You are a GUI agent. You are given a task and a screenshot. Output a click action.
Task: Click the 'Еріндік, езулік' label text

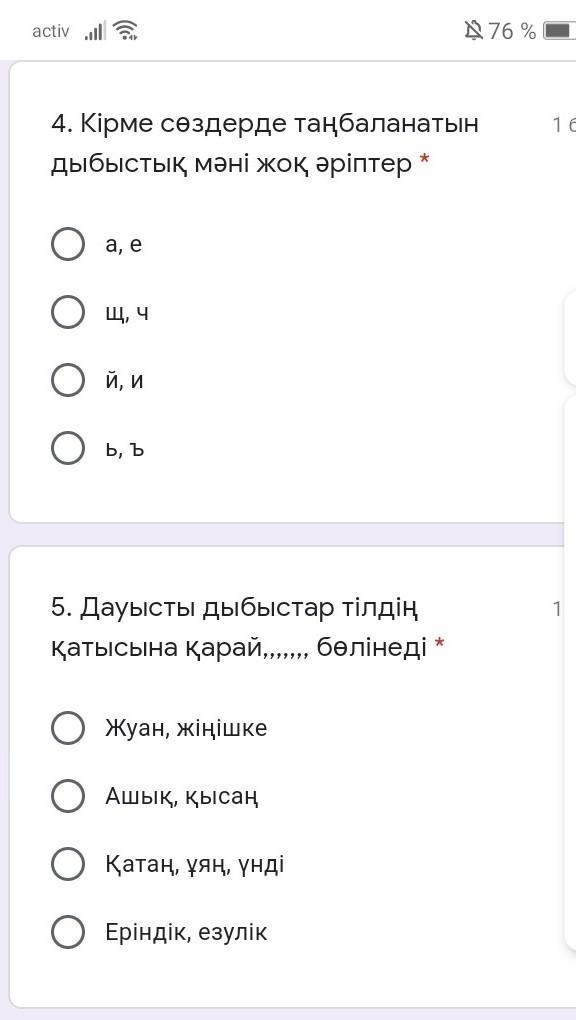(186, 932)
